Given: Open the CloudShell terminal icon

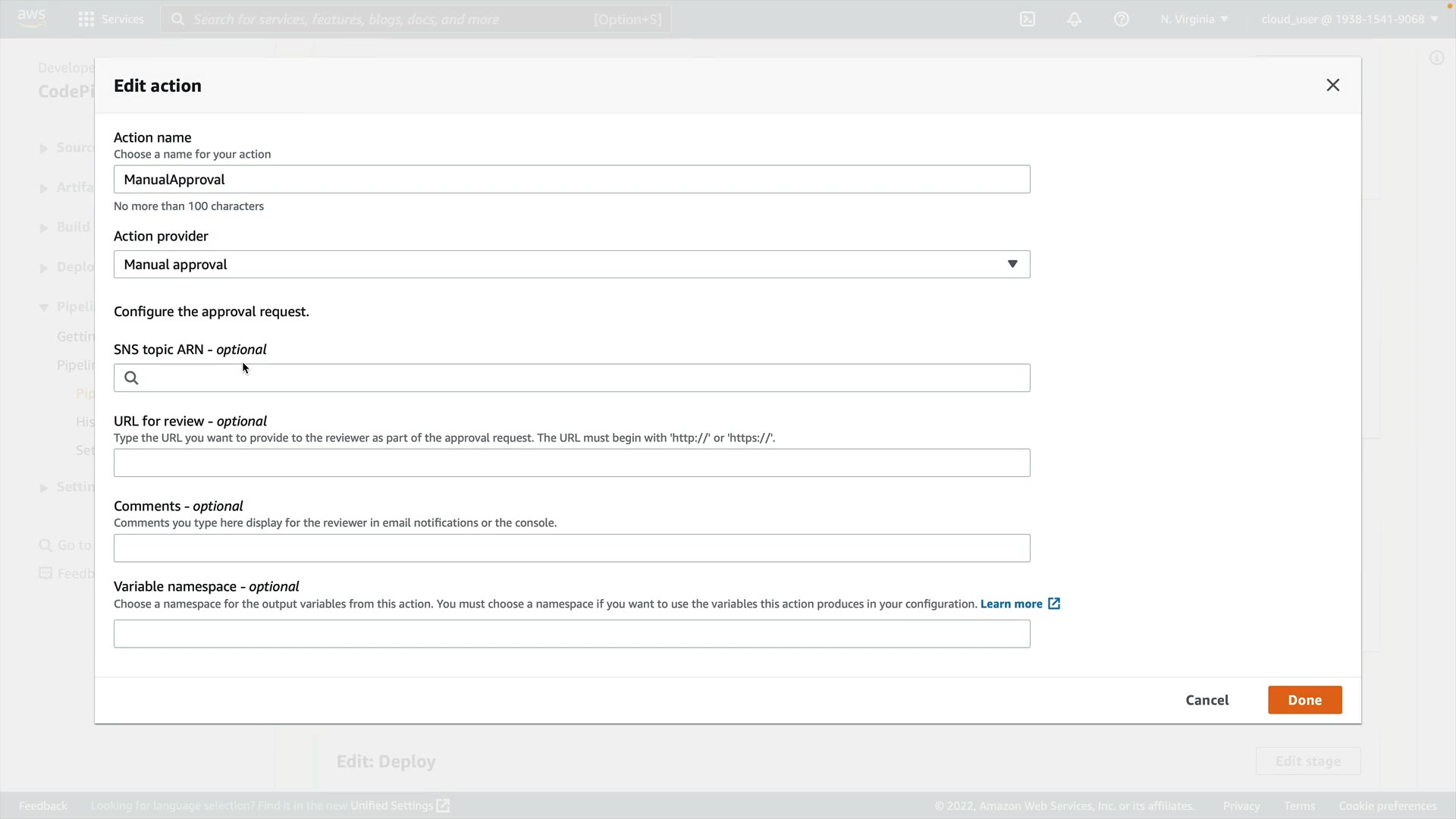Looking at the screenshot, I should [x=1028, y=19].
